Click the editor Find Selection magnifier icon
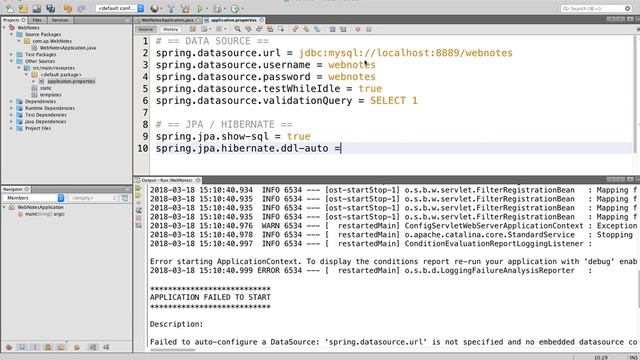This screenshot has width=640, height=360. 238,29
